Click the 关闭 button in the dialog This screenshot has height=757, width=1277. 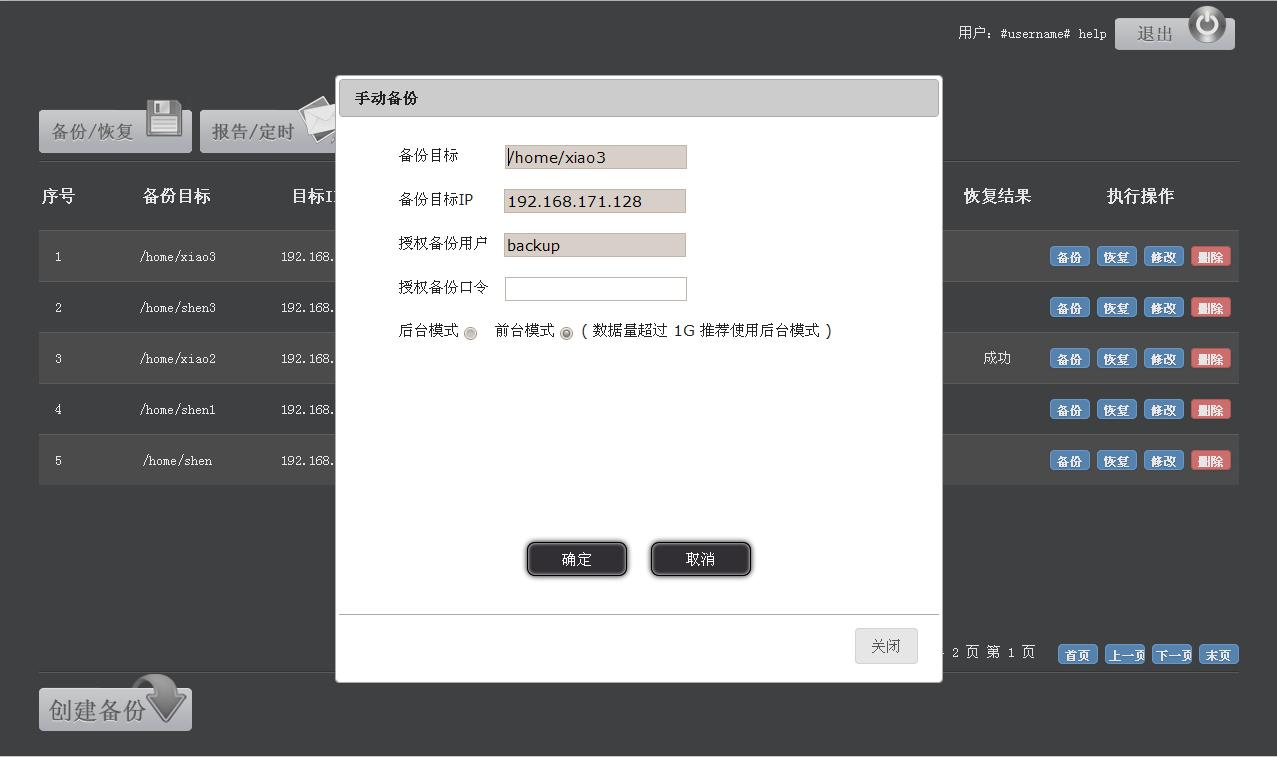coord(886,646)
